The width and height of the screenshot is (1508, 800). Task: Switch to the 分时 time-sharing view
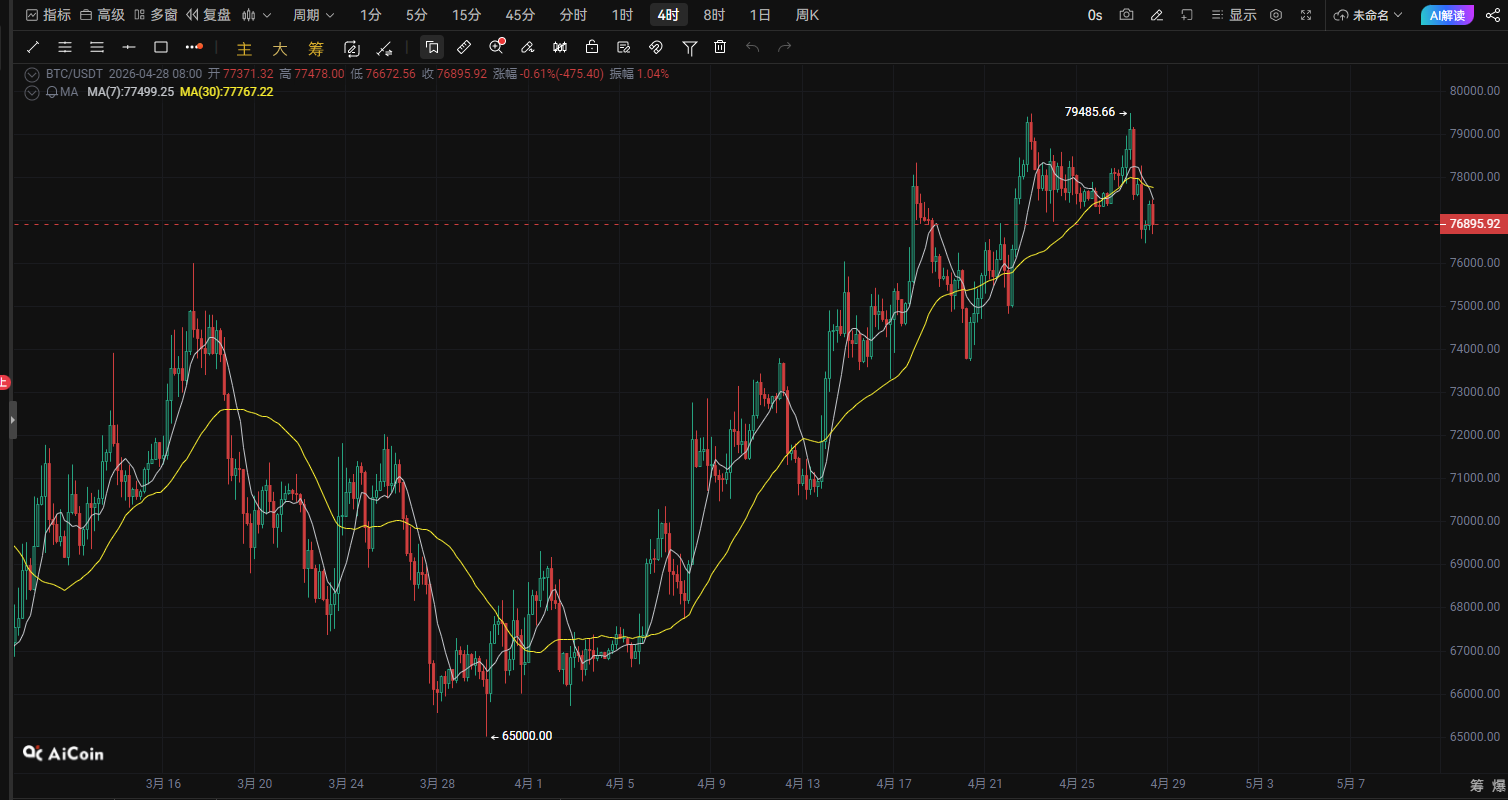pos(573,15)
